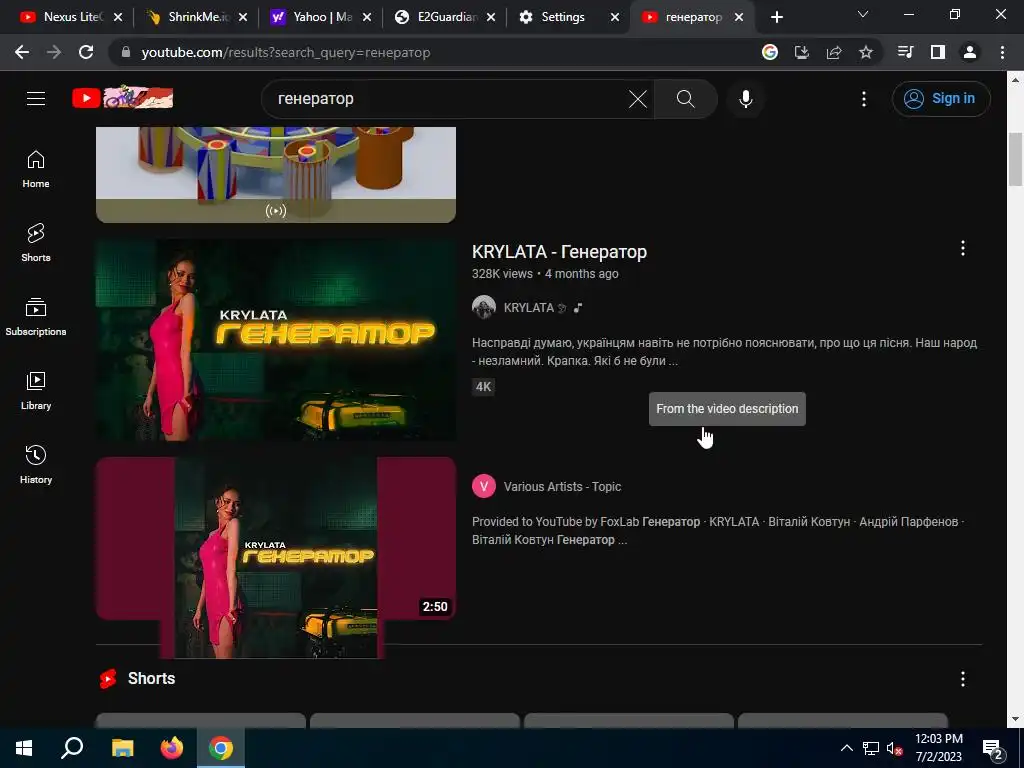Click the Provided to YouTube by FoxLab text

pos(718,530)
